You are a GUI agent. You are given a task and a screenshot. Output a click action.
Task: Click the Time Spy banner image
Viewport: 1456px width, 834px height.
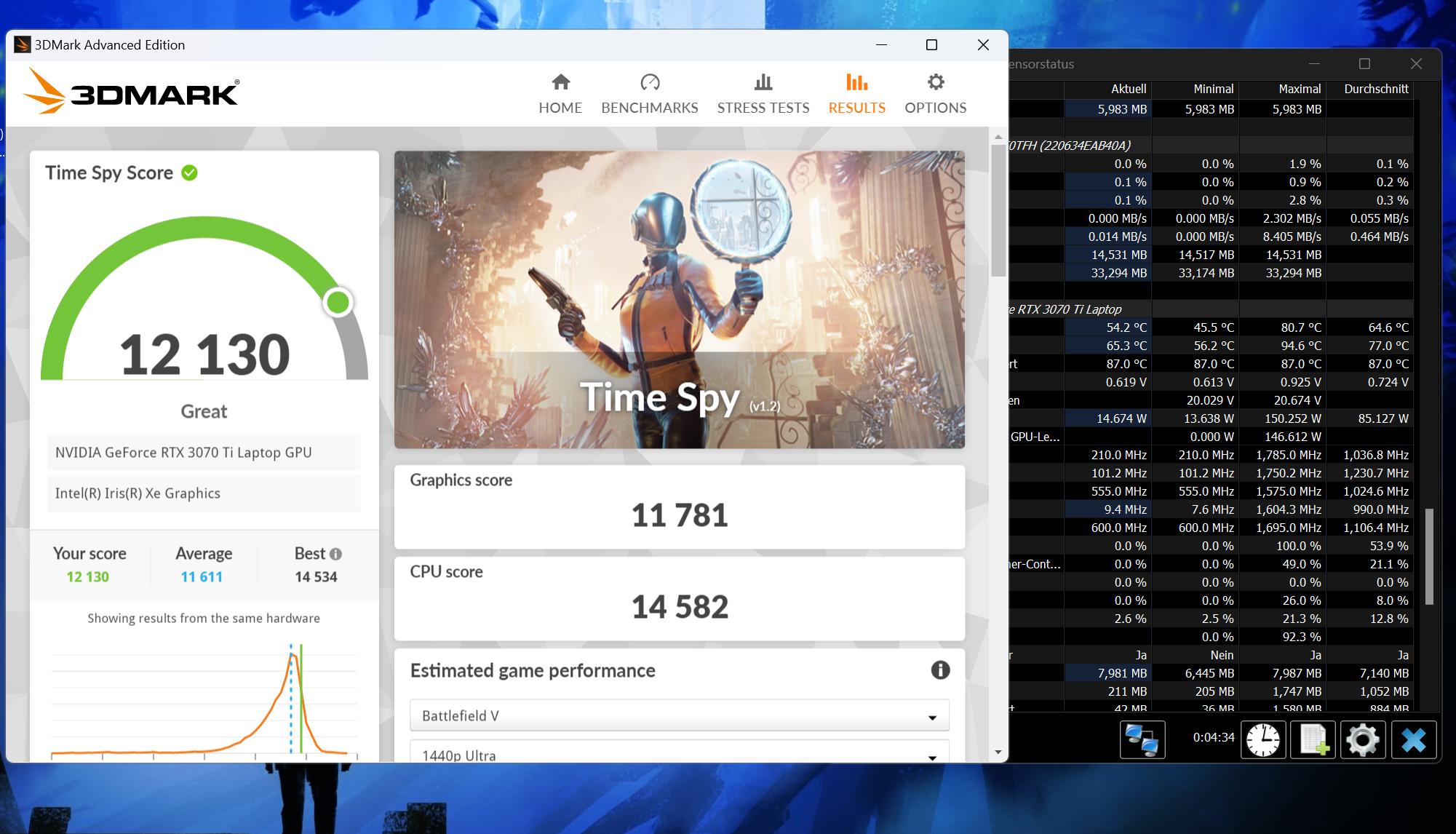(679, 299)
